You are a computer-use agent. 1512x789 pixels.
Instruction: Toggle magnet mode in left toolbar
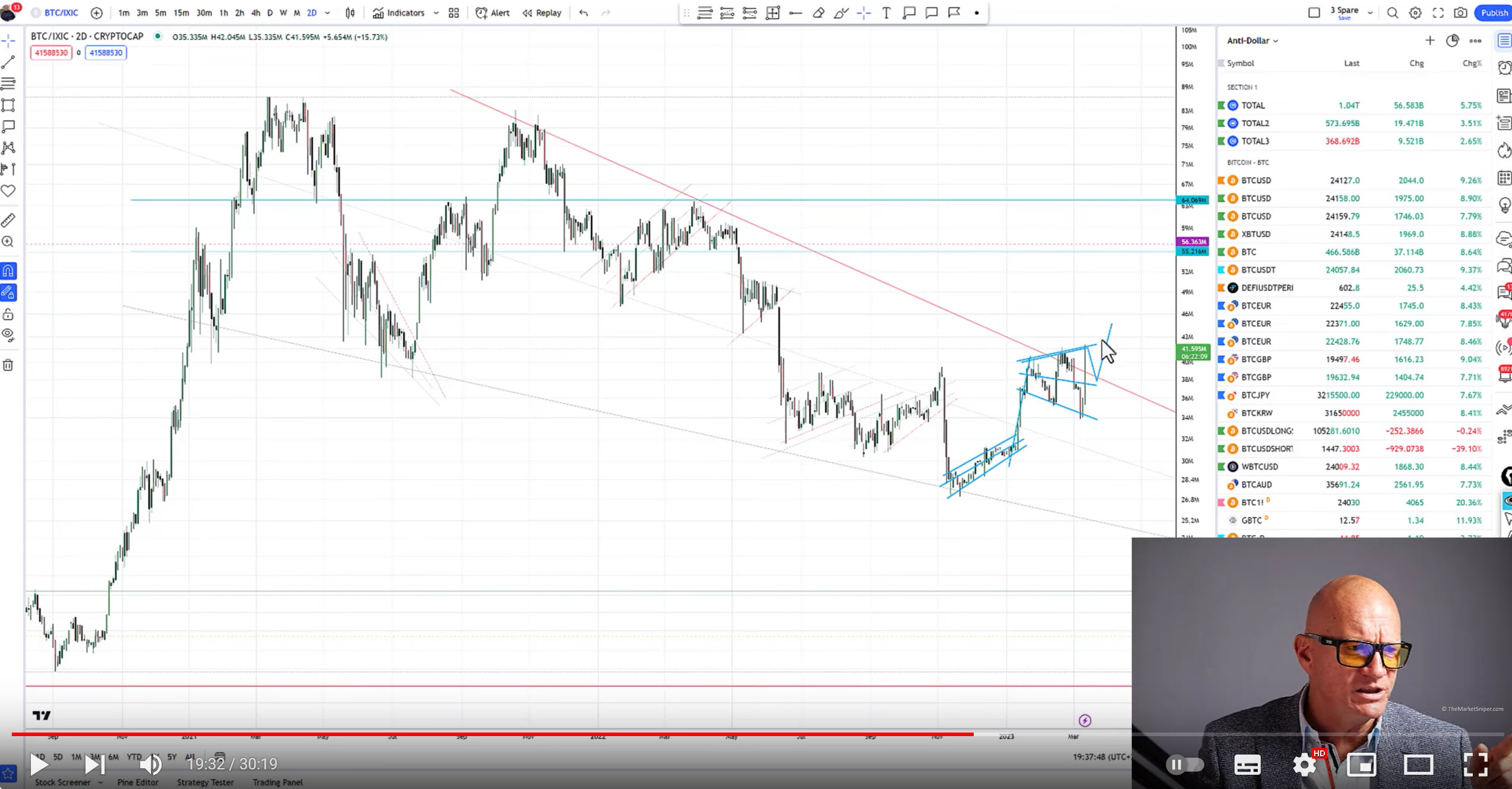tap(8, 271)
